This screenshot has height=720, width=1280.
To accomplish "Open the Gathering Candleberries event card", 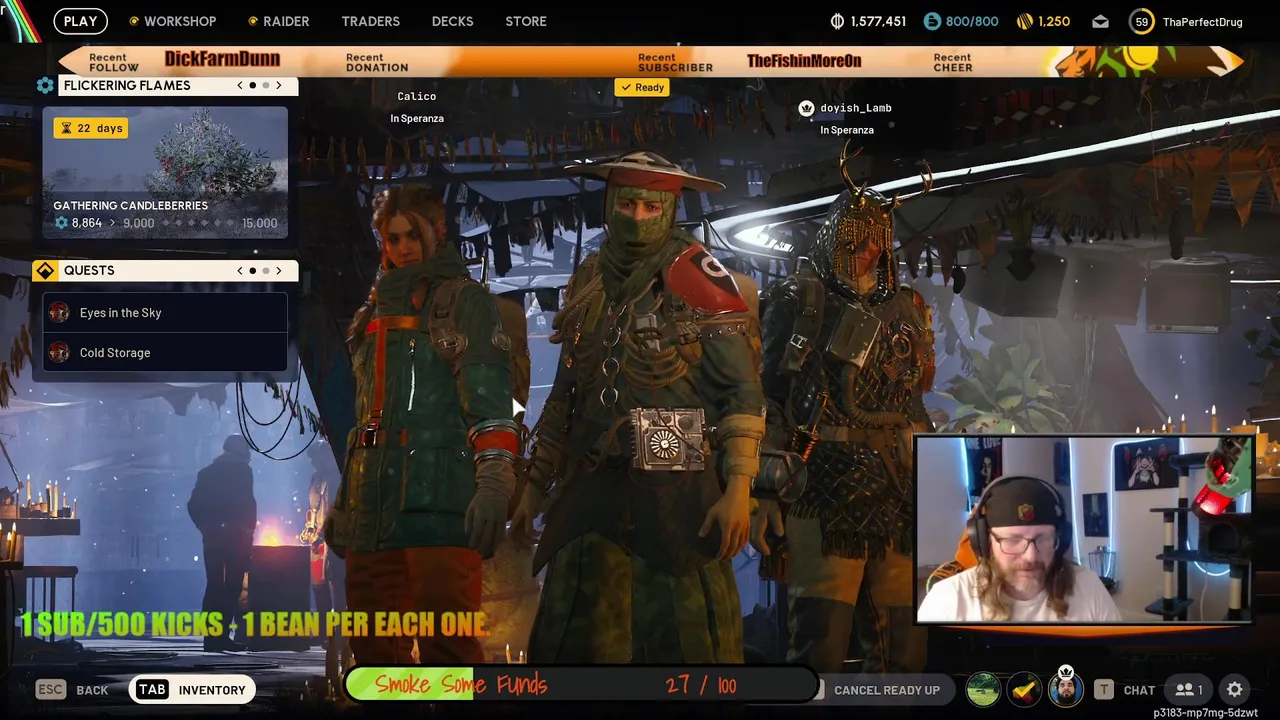I will 165,172.
